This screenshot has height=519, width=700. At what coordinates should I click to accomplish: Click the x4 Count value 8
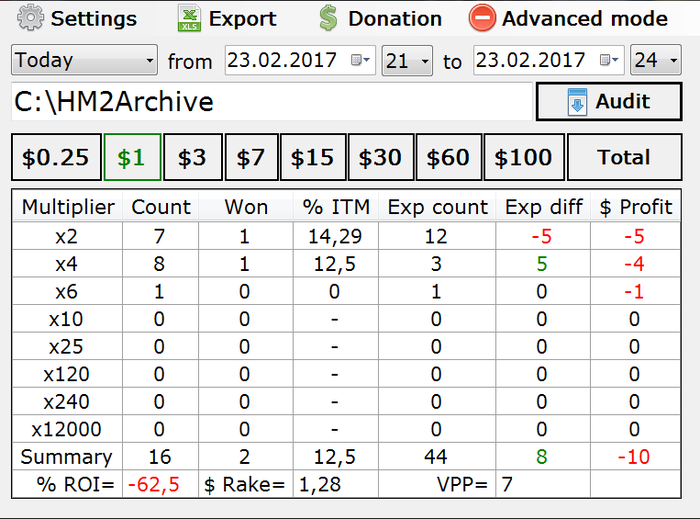pyautogui.click(x=159, y=264)
